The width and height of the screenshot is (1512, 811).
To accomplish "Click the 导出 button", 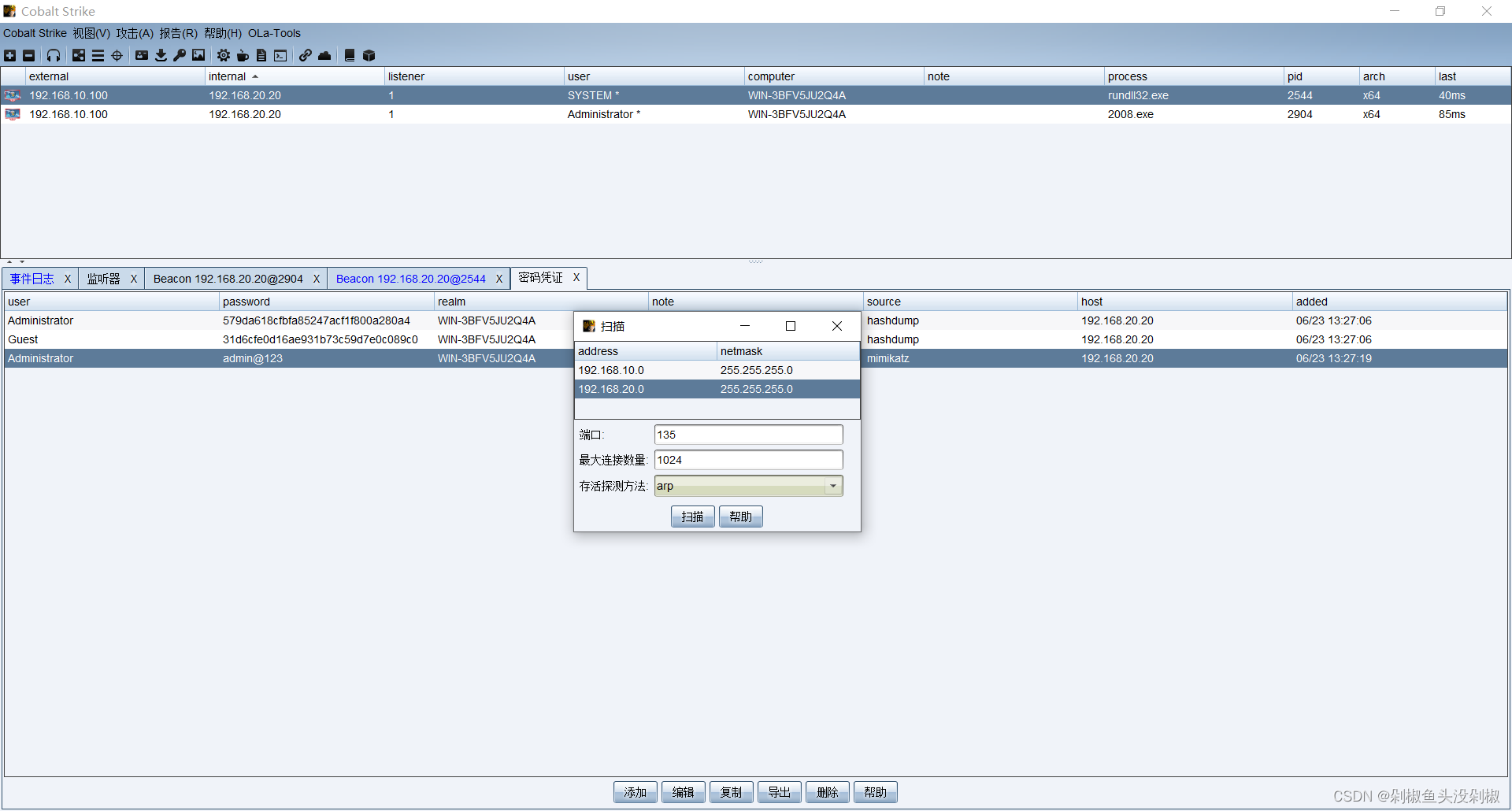I will 780,792.
